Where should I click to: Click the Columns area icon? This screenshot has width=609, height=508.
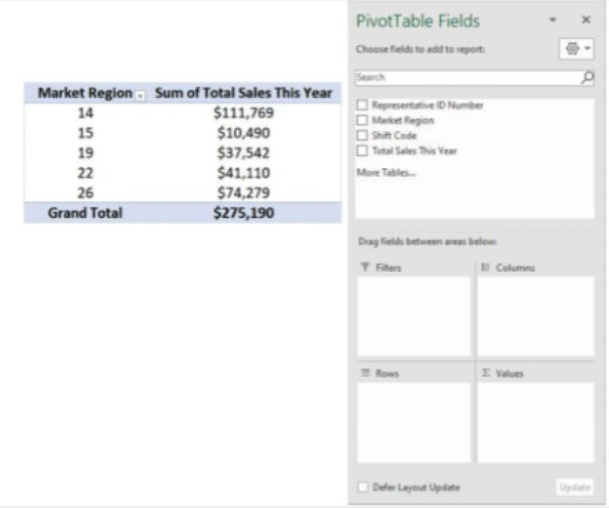click(485, 268)
